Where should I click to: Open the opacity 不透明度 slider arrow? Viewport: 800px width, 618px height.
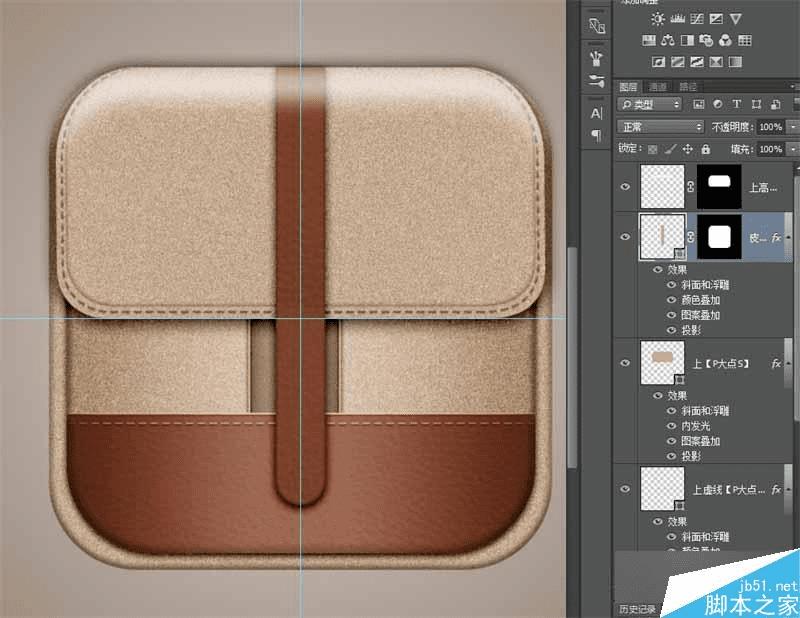[792, 127]
